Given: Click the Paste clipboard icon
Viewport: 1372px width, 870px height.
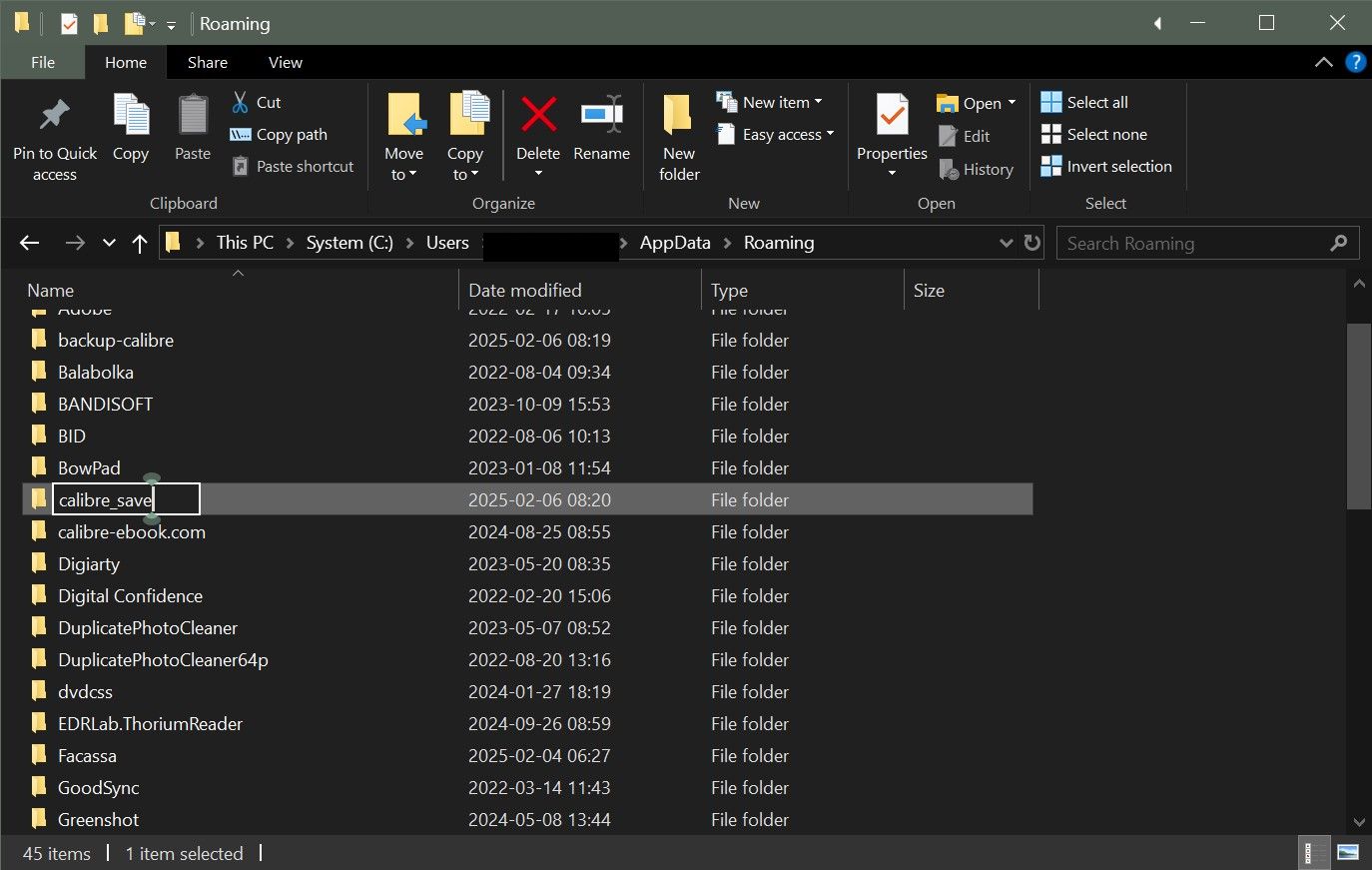Looking at the screenshot, I should (x=193, y=116).
